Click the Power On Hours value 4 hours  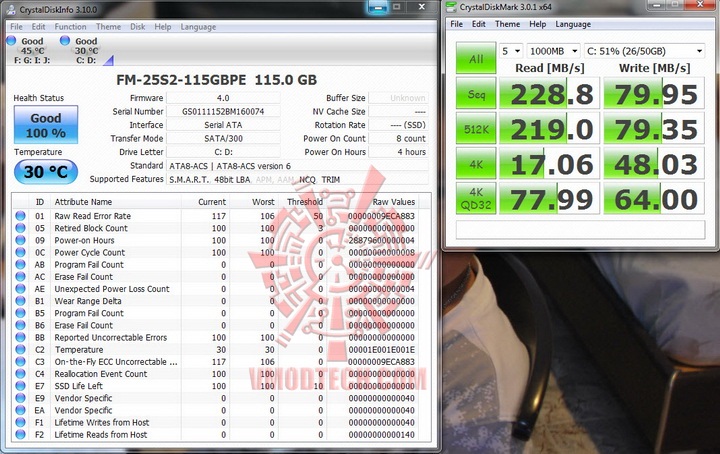pos(399,151)
